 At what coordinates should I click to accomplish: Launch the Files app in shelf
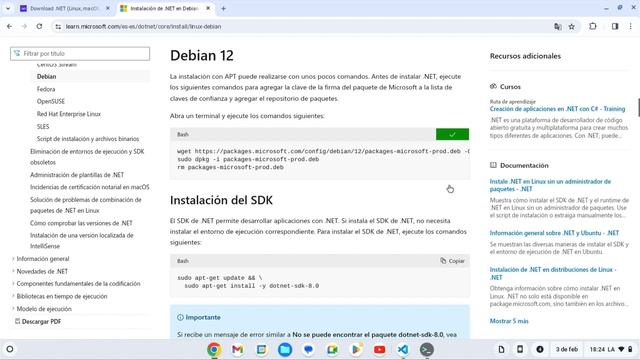[285, 349]
